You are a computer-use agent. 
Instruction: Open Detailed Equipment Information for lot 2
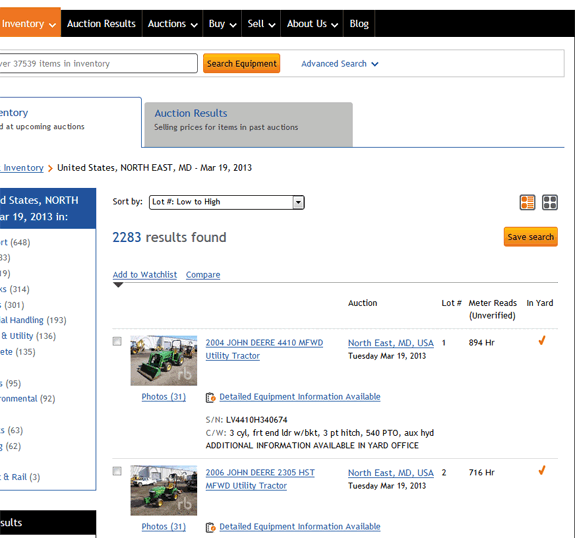(x=300, y=527)
